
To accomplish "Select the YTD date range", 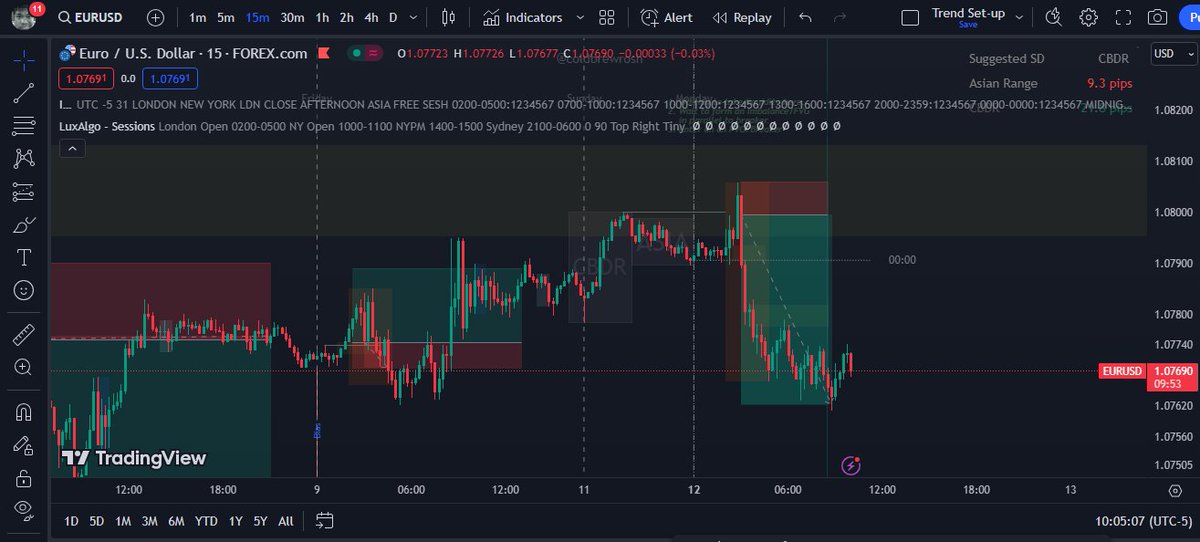I will coord(206,520).
